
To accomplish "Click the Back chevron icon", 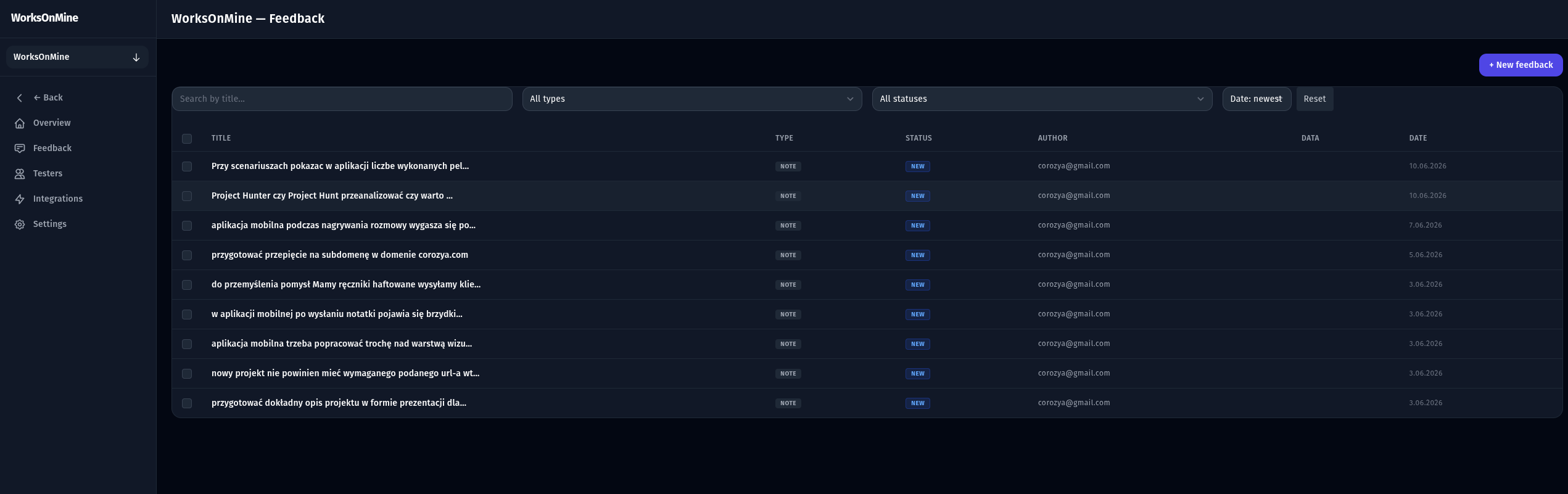I will point(20,98).
